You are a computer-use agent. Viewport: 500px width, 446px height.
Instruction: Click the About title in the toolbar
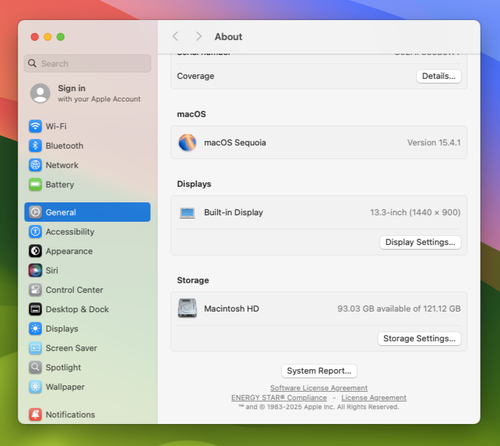coord(228,37)
